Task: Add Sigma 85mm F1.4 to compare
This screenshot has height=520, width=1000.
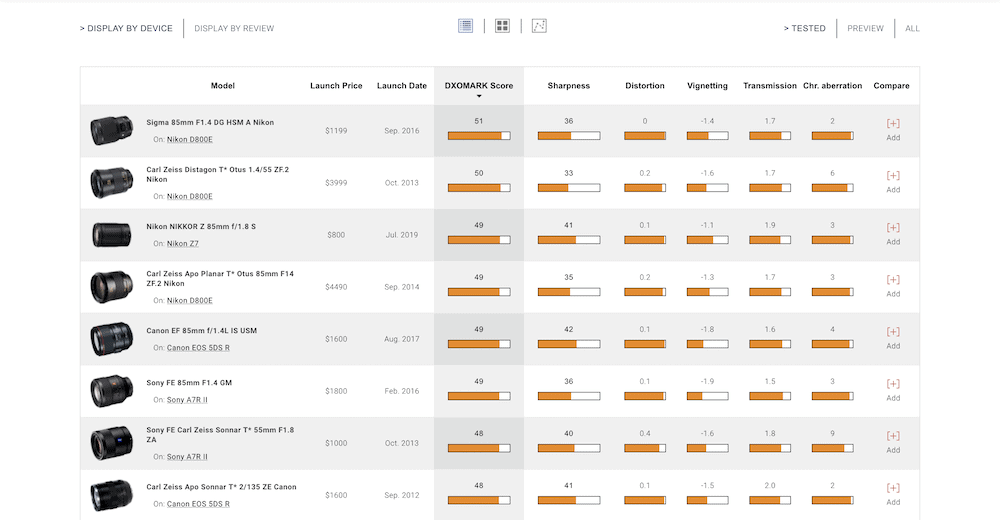Action: (x=893, y=129)
